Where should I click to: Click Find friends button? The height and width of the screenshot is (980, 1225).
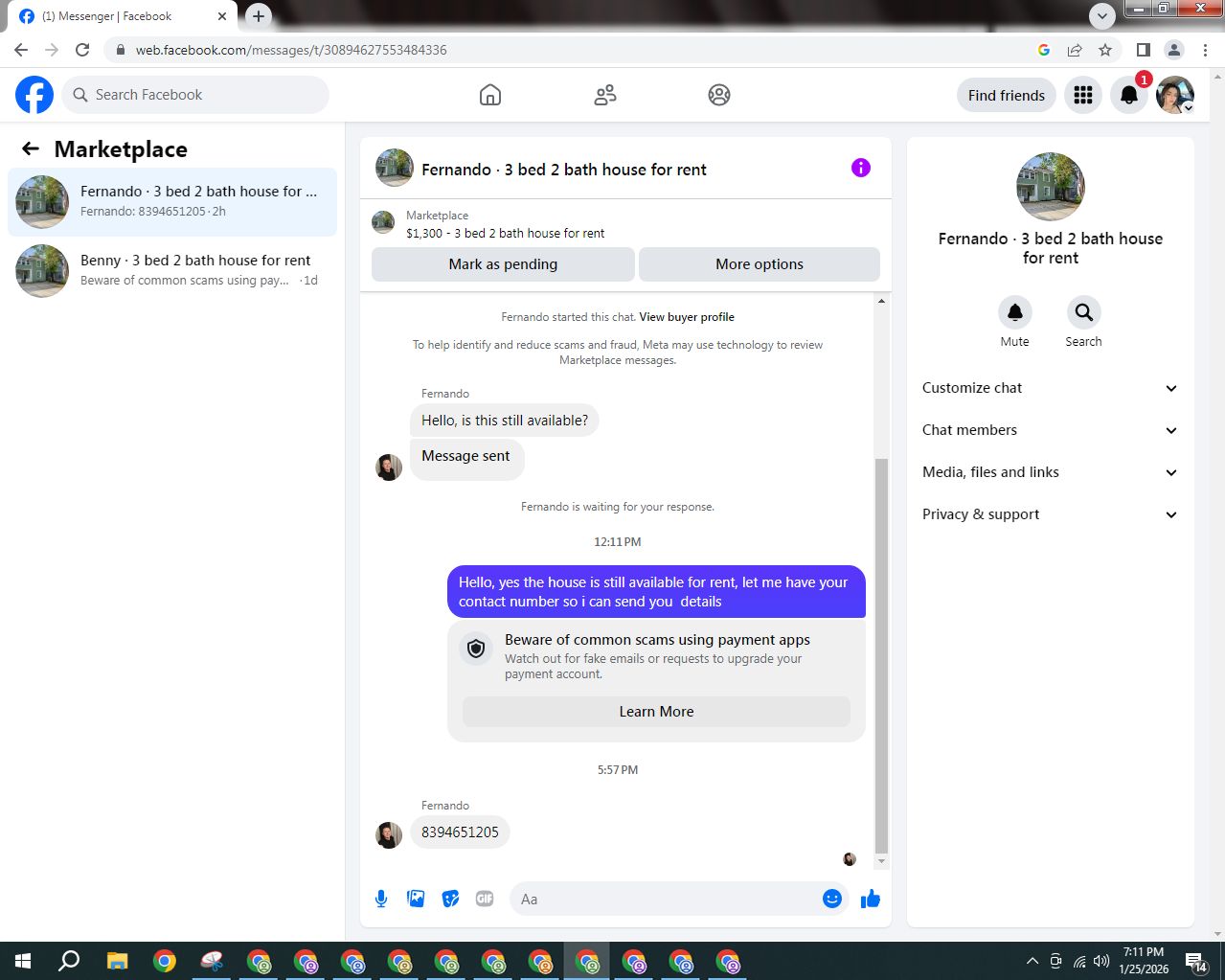click(x=1007, y=95)
